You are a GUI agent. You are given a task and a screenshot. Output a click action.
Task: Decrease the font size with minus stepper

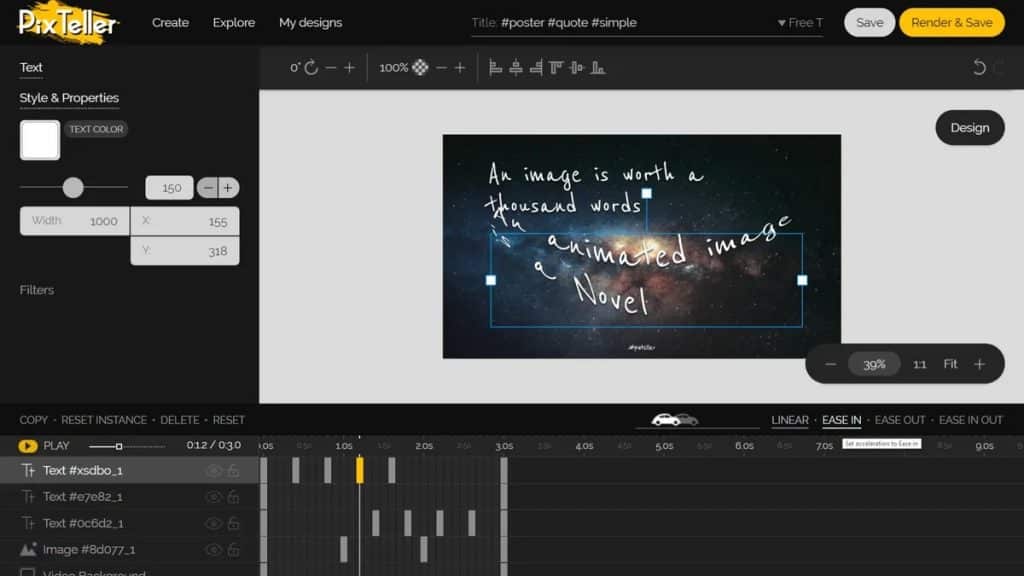click(208, 188)
